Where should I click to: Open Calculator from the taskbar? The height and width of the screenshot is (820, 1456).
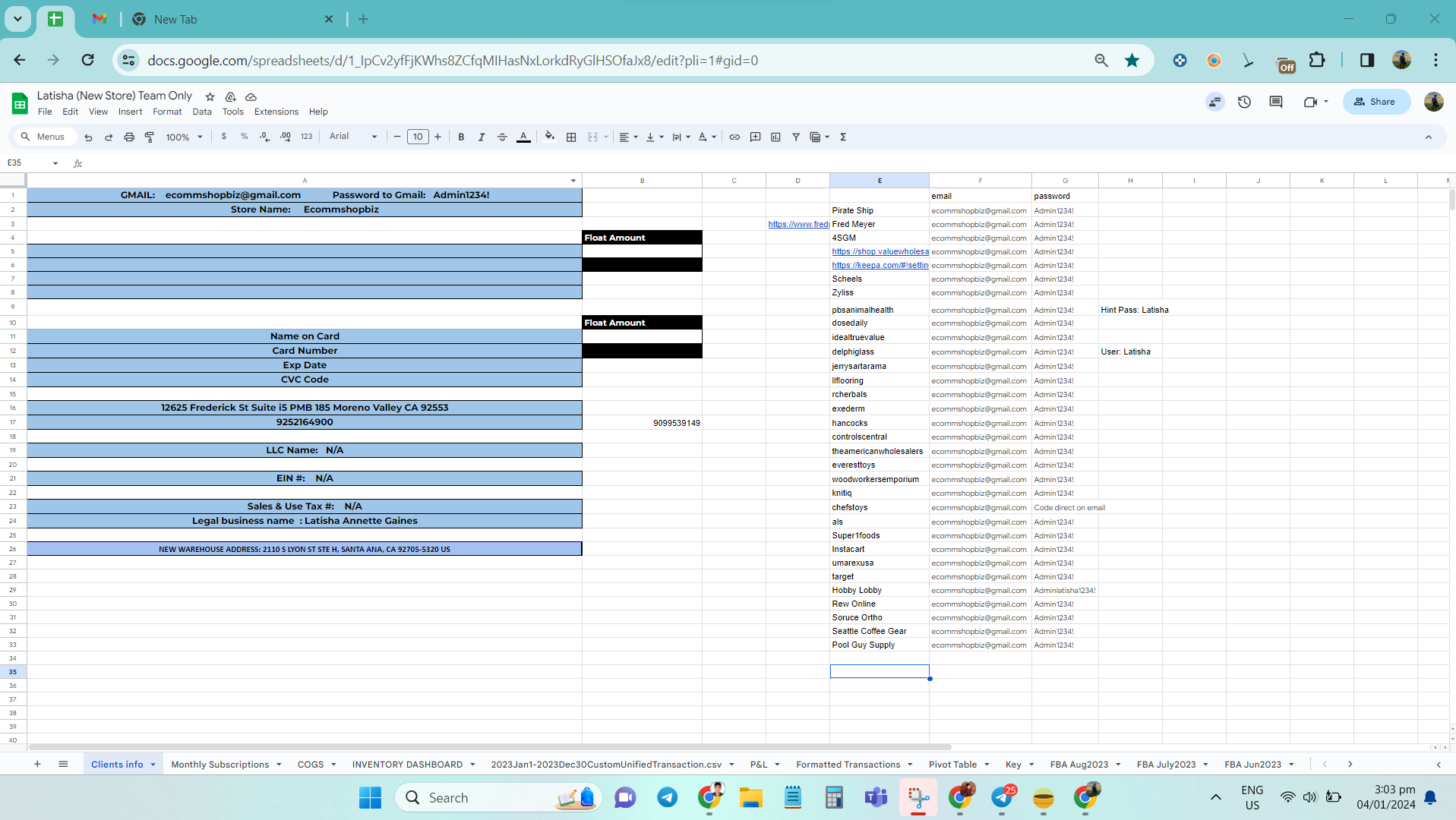point(834,798)
